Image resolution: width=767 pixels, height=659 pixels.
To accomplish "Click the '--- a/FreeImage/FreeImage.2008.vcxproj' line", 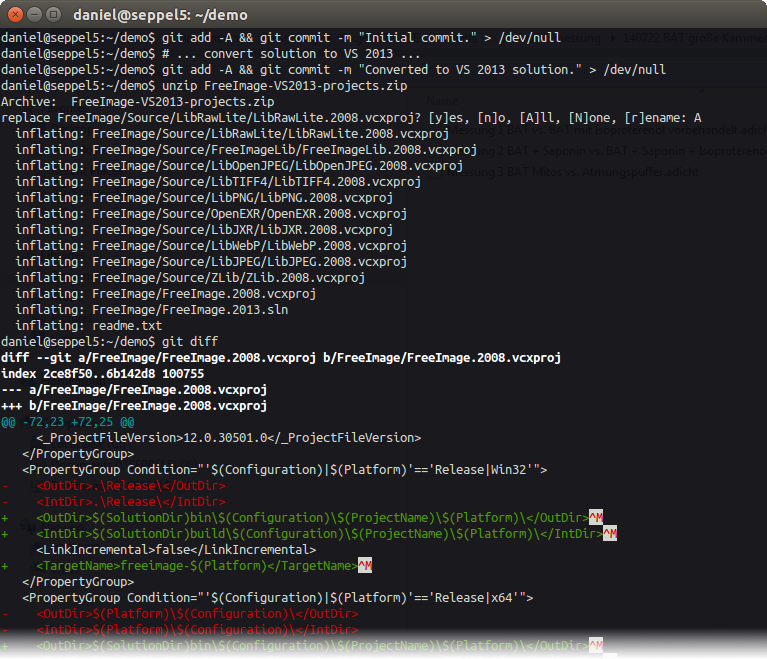I will [134, 389].
